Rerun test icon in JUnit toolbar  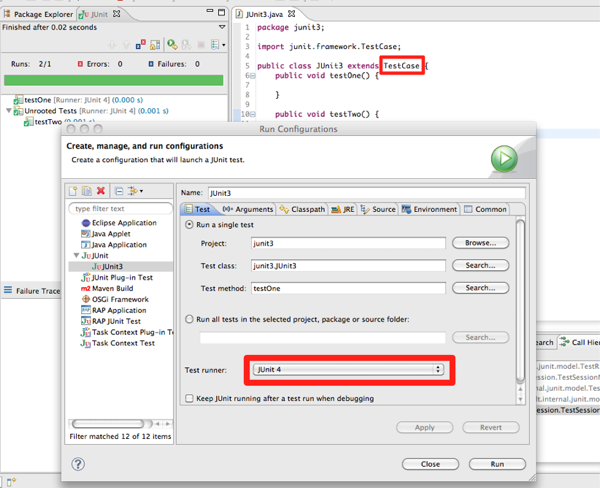point(172,45)
